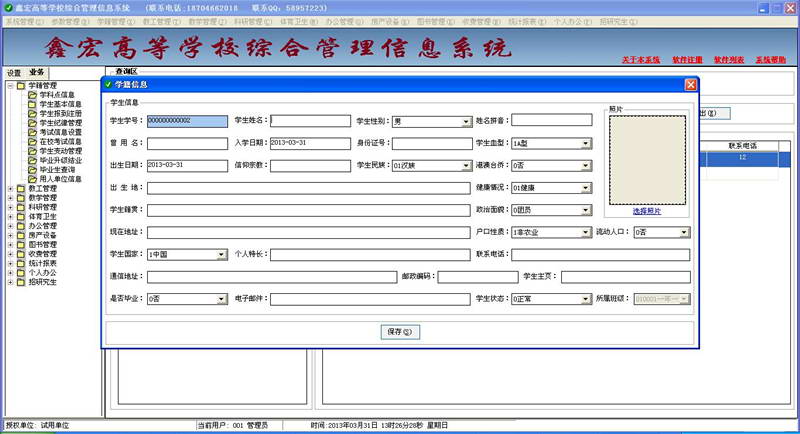Click the 科研管理 folder icon in tree
800x434 pixels.
pyautogui.click(x=21, y=207)
